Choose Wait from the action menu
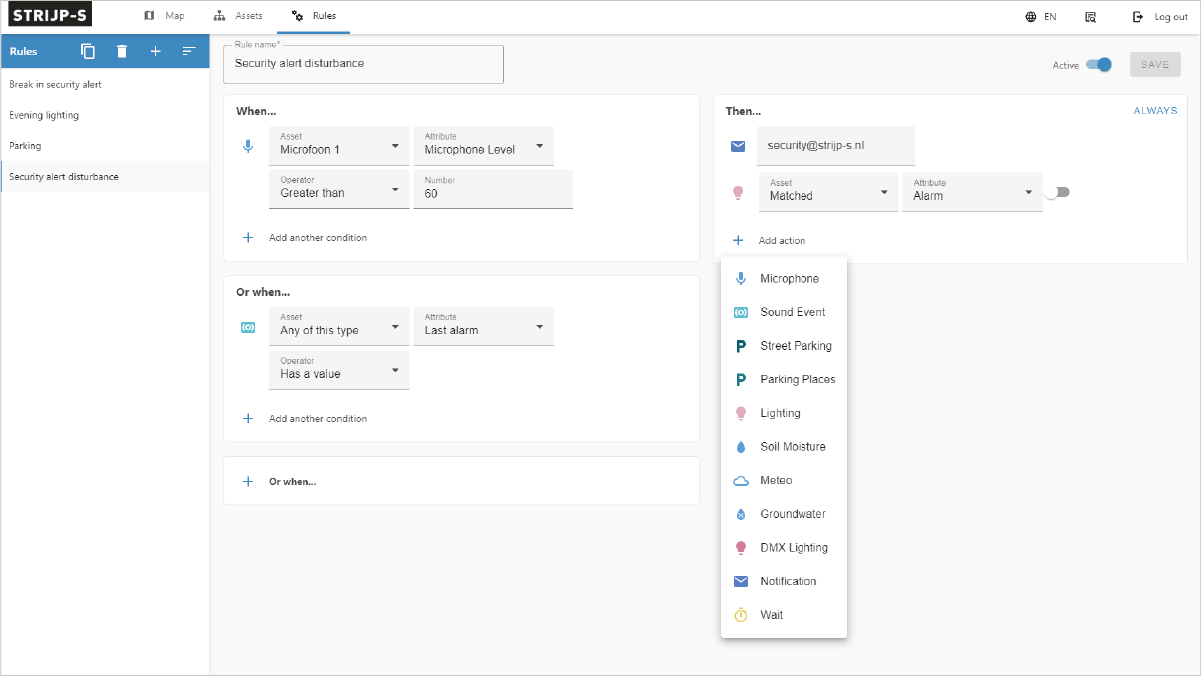 coord(784,615)
